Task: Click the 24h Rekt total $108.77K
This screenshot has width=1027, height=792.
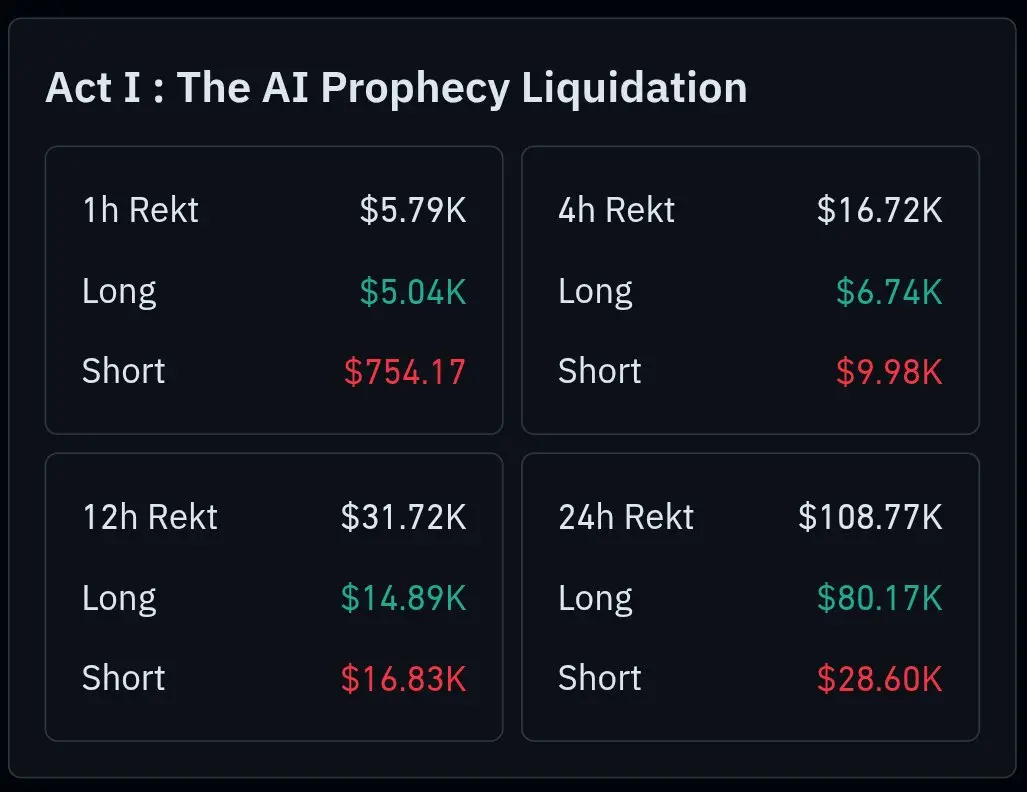Action: 870,517
